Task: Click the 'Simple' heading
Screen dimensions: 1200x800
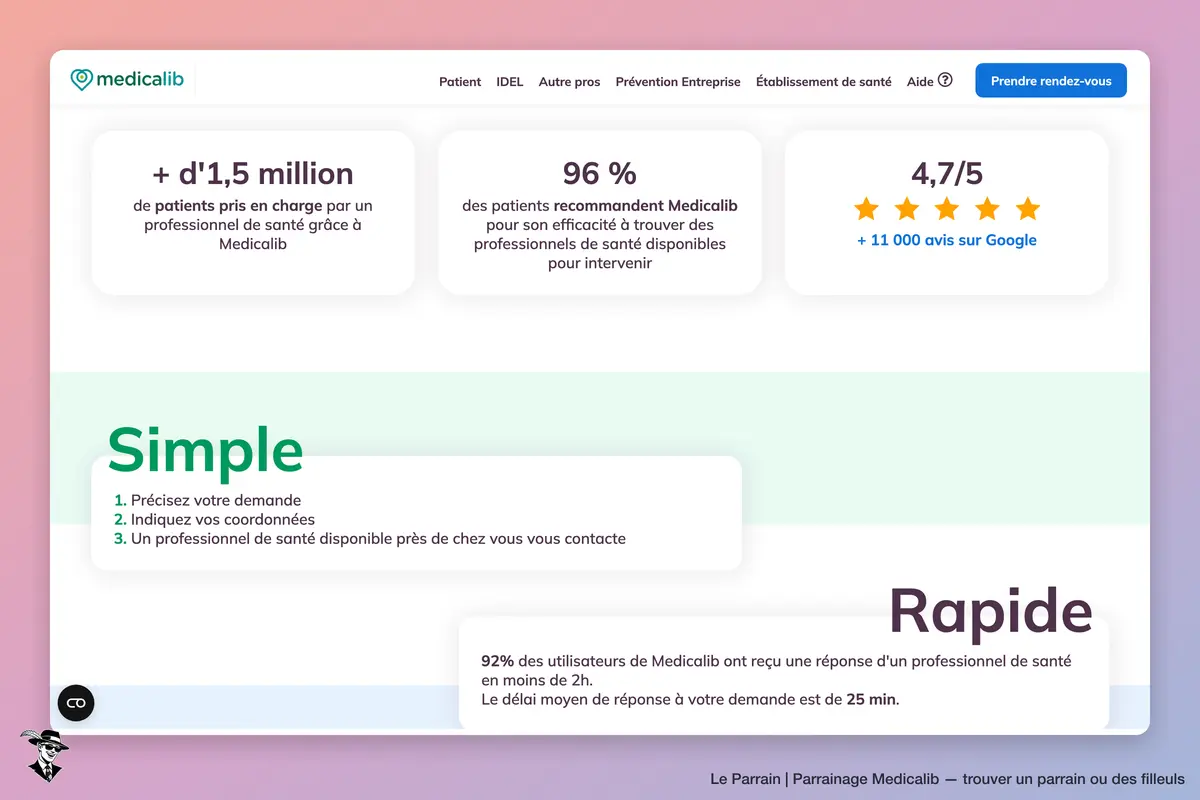Action: [205, 451]
